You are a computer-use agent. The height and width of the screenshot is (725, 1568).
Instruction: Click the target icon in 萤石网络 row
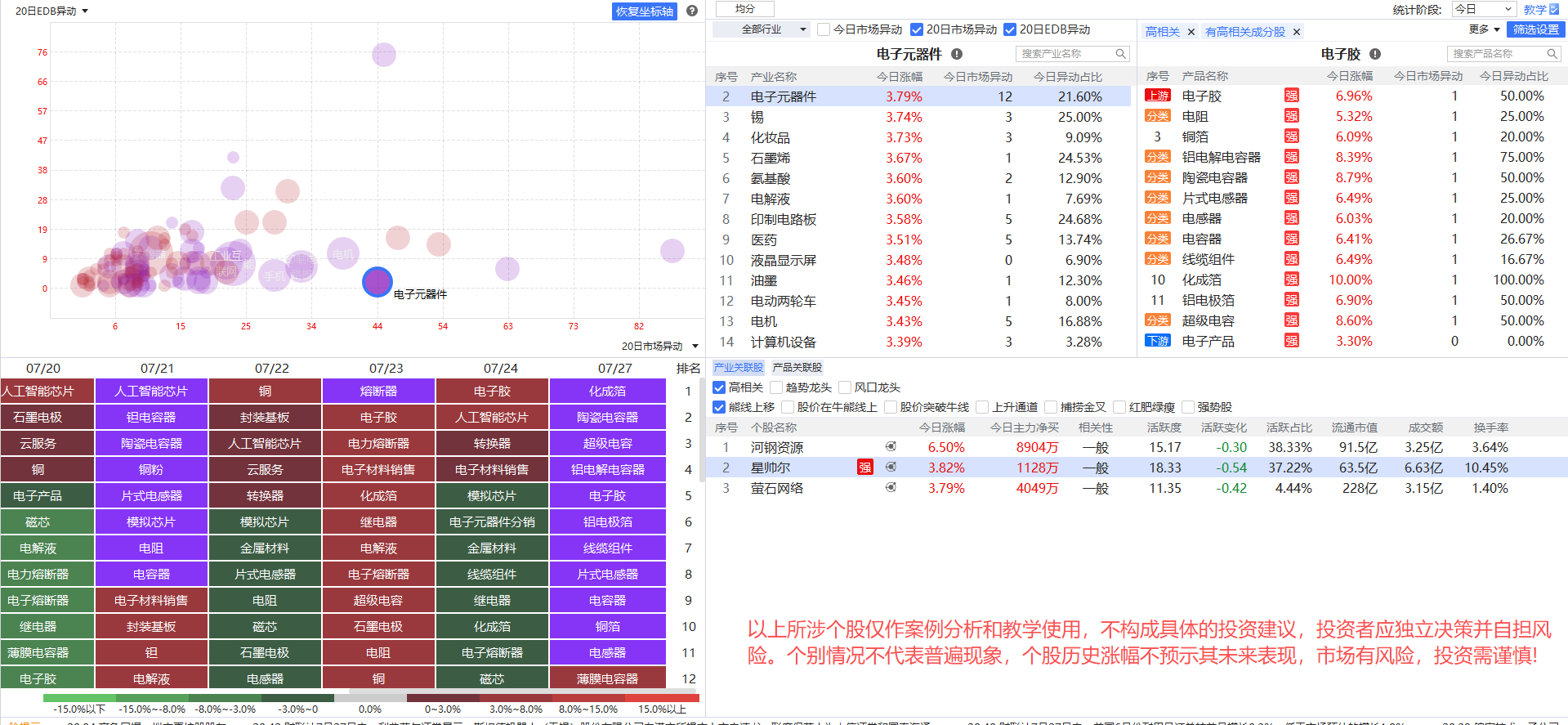click(x=891, y=488)
